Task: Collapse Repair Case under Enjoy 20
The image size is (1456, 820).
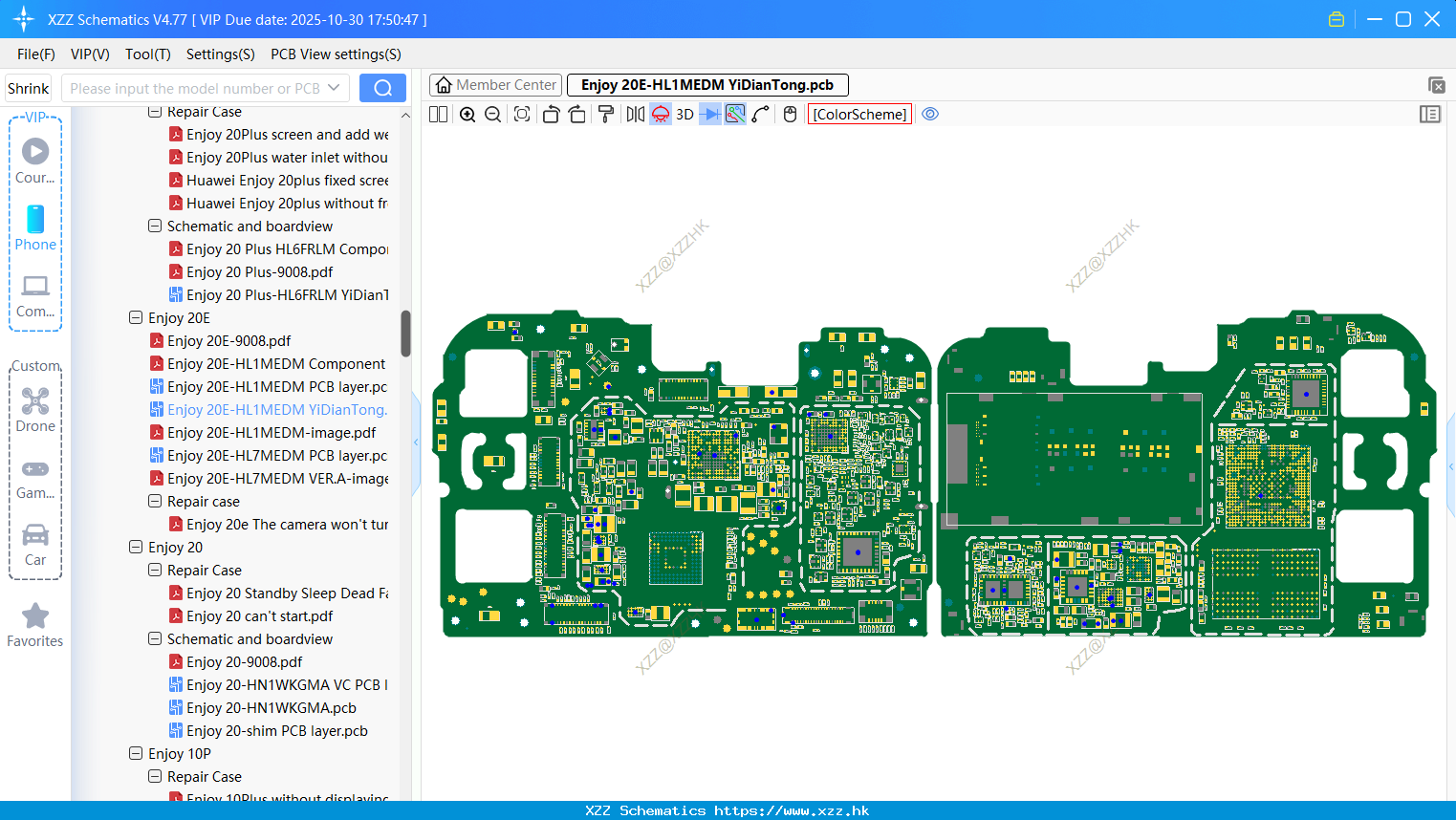Action: click(x=155, y=570)
